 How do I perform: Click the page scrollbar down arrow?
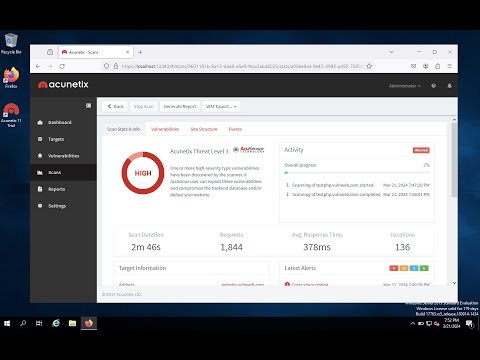[x=454, y=283]
